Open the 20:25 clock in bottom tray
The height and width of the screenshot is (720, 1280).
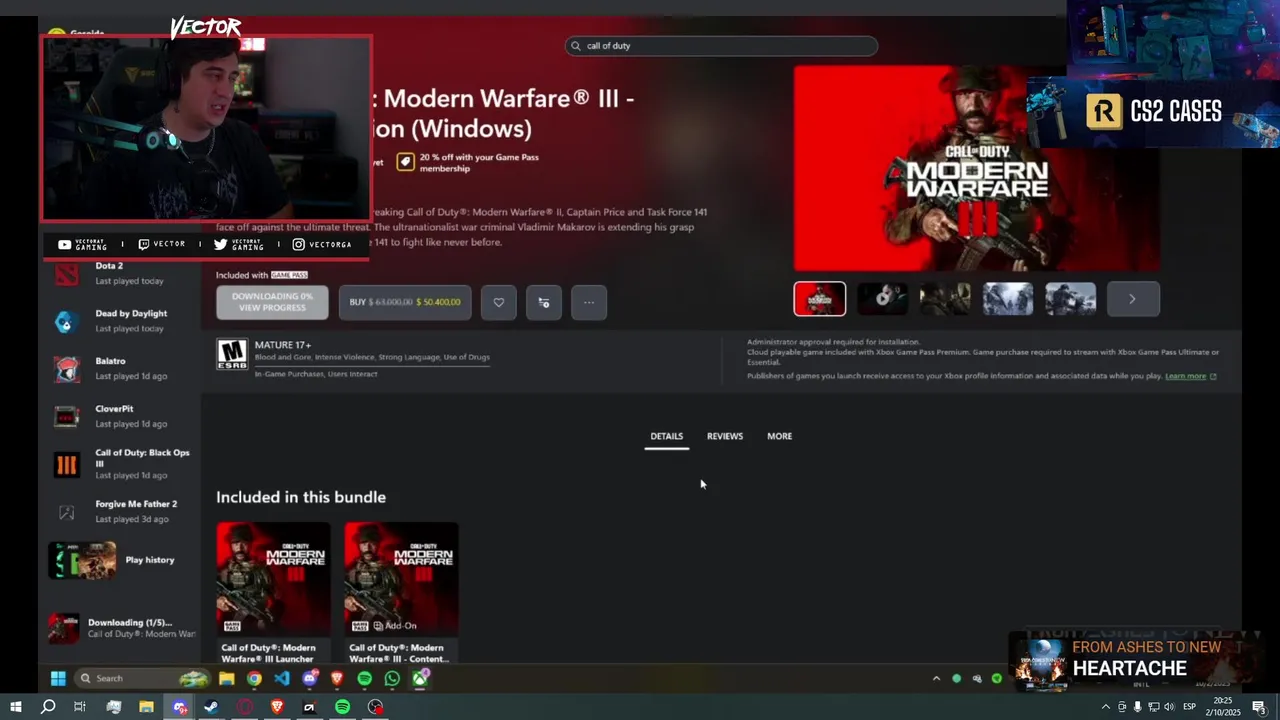pyautogui.click(x=1224, y=707)
